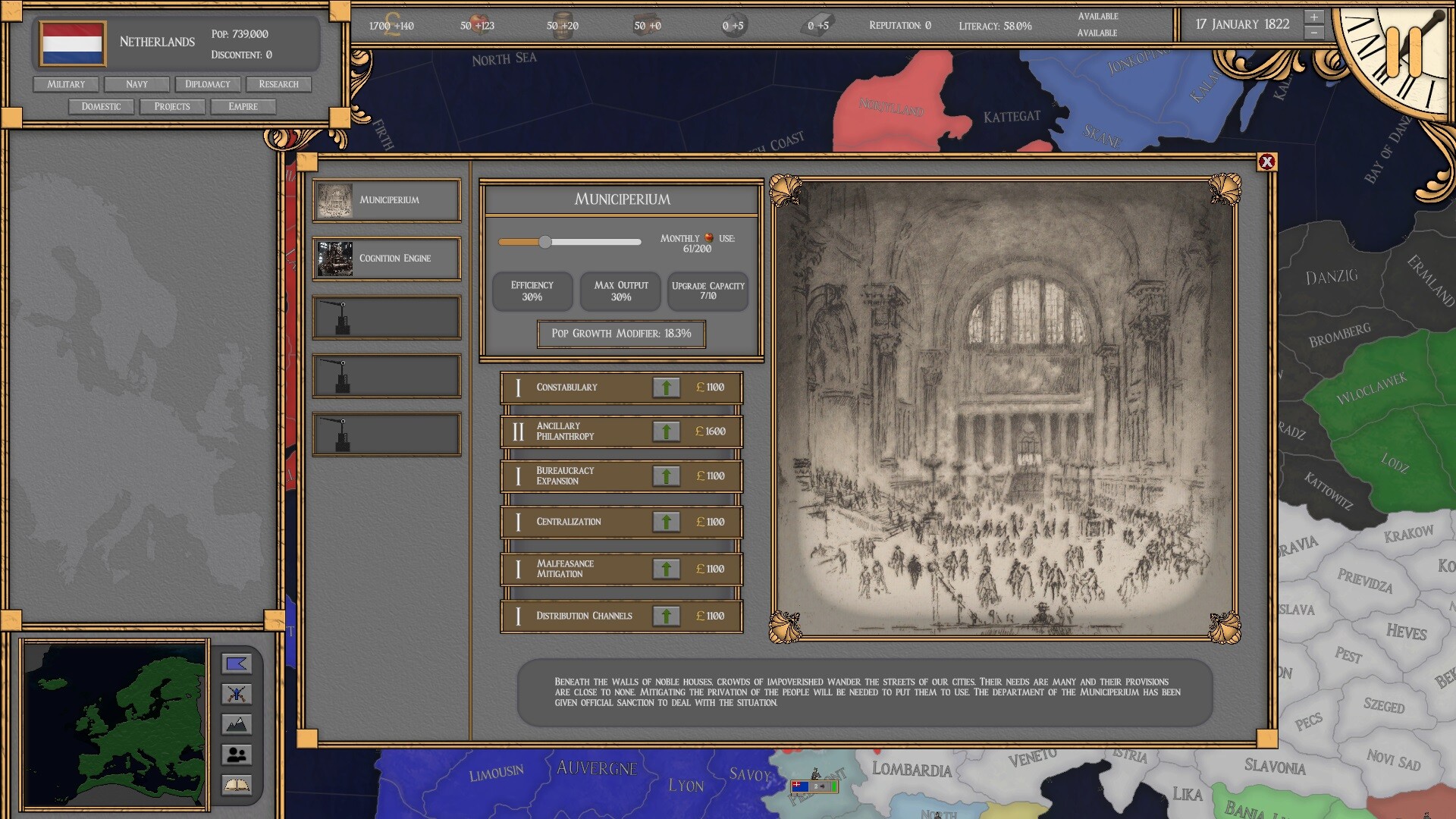The image size is (1456, 819).
Task: Upgrade Malfeasance Mitigation with green arrow
Action: (666, 569)
